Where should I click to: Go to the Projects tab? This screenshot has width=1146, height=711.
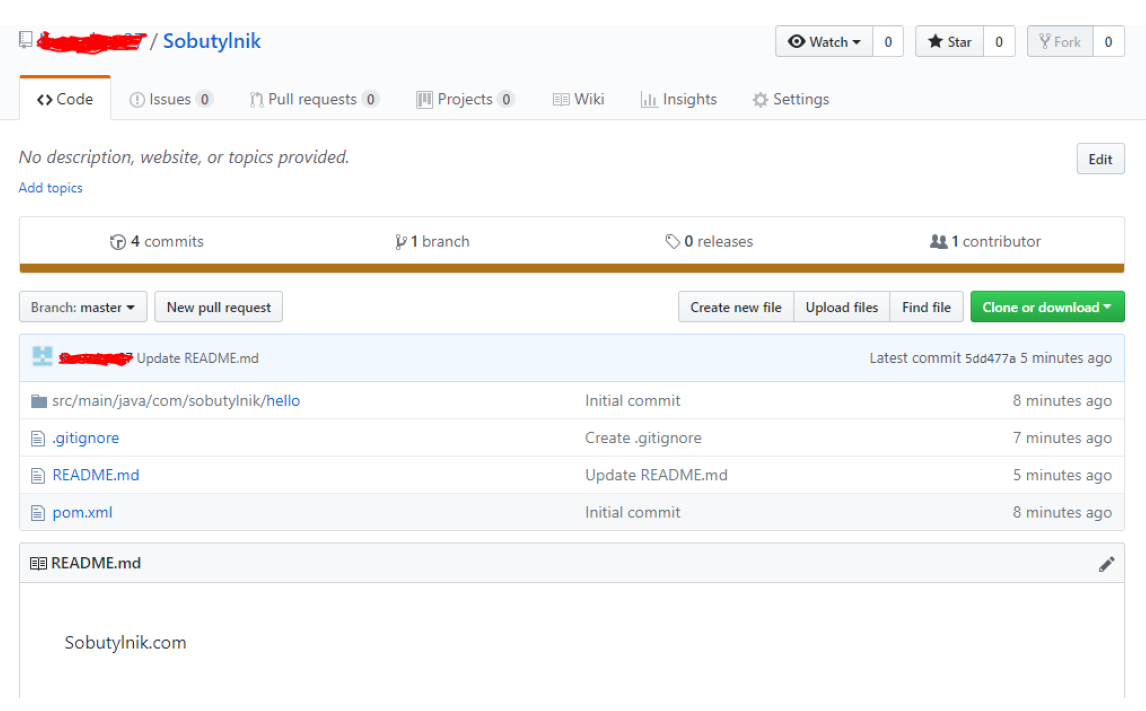pyautogui.click(x=465, y=99)
